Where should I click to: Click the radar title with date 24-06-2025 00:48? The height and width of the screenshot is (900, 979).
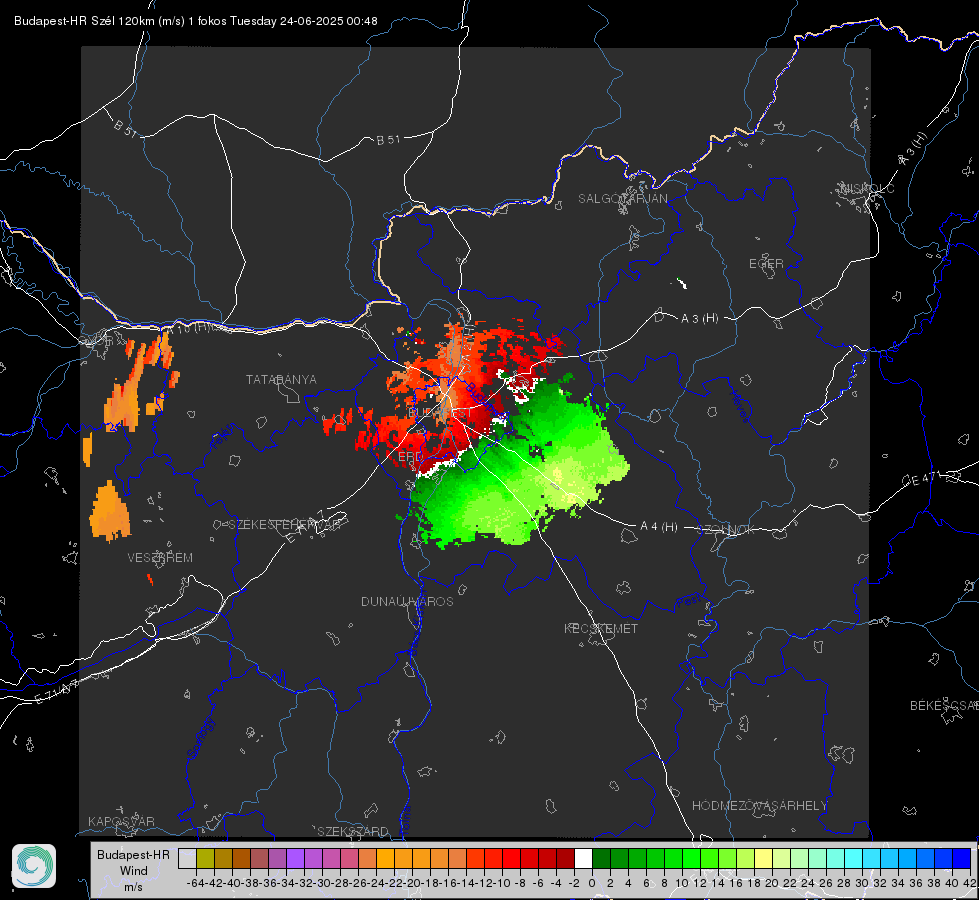195,21
